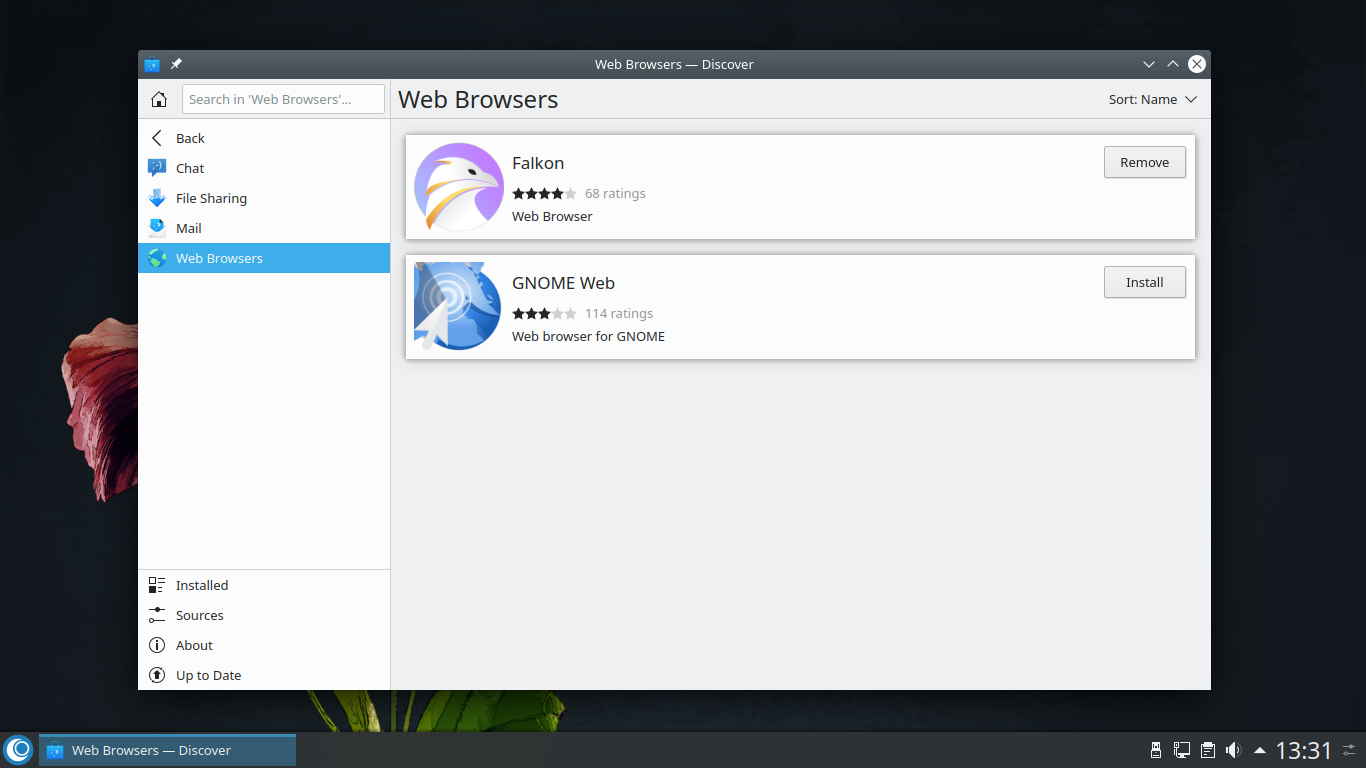The image size is (1366, 768).
Task: Click the About info icon
Action: (157, 645)
